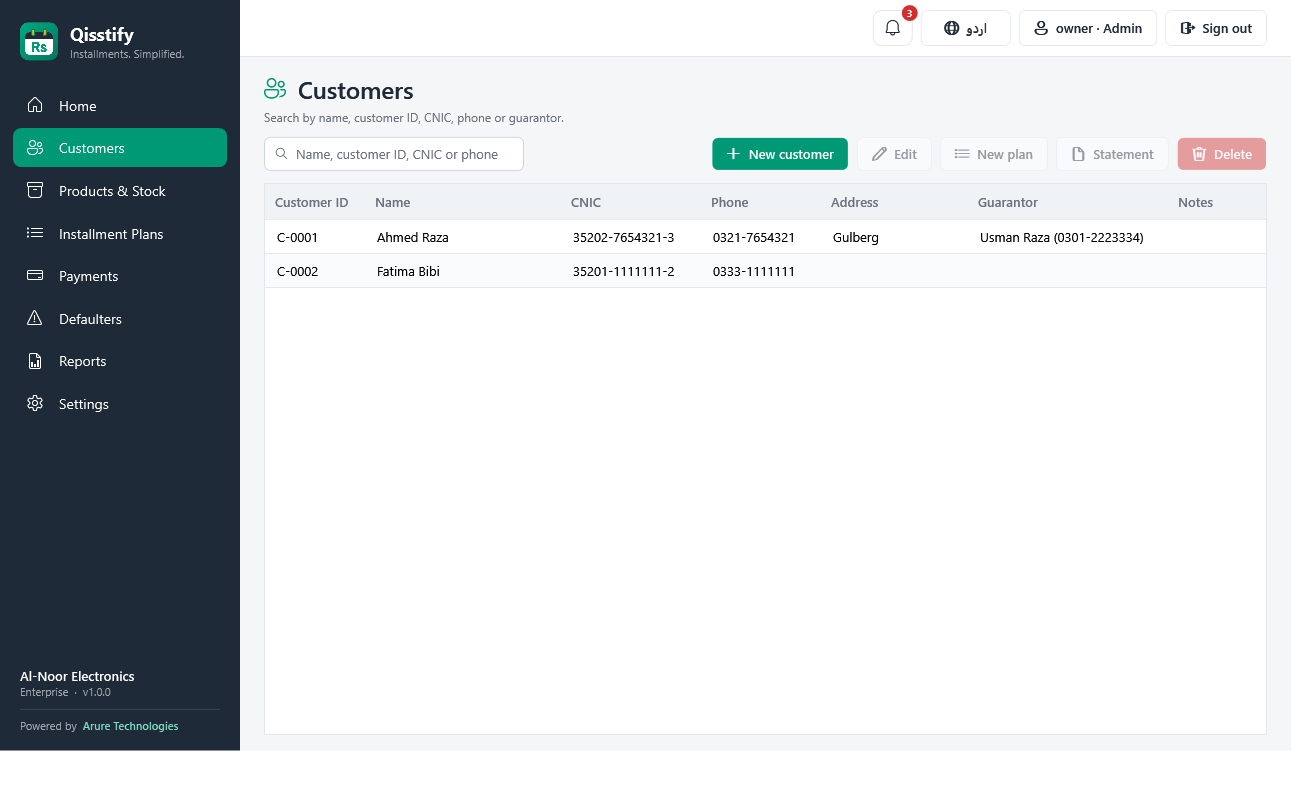Click guarantor Usman Raza (0301-2223334)

click(x=1062, y=237)
